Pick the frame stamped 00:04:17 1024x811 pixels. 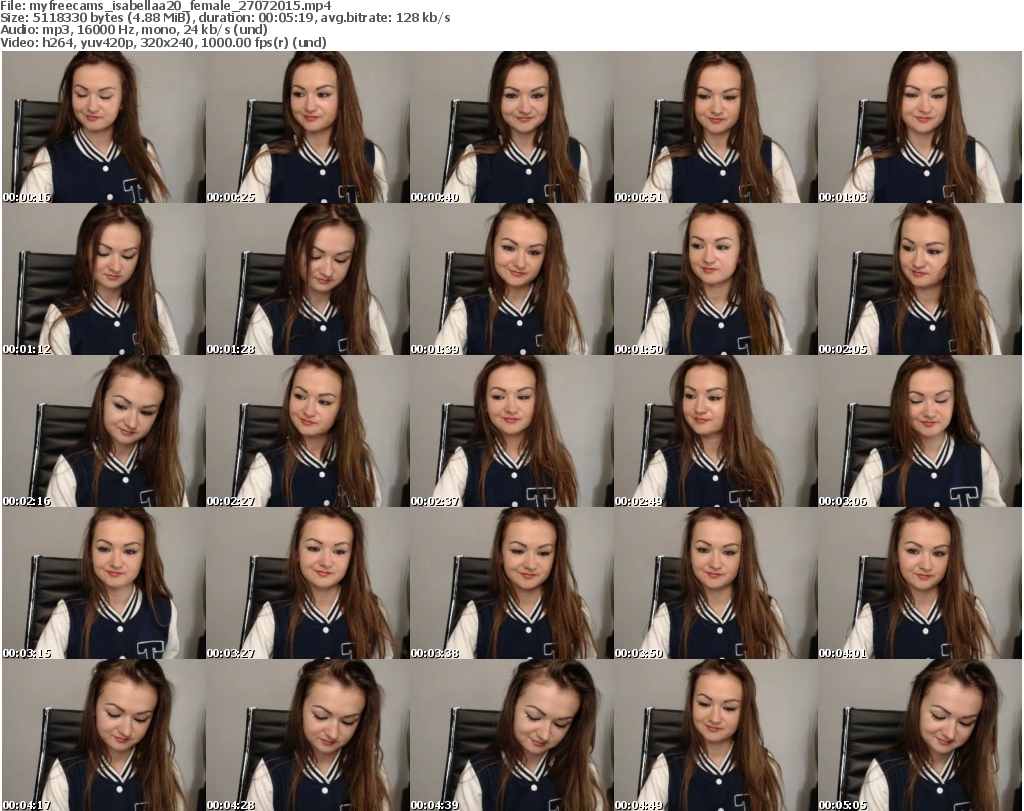point(104,735)
